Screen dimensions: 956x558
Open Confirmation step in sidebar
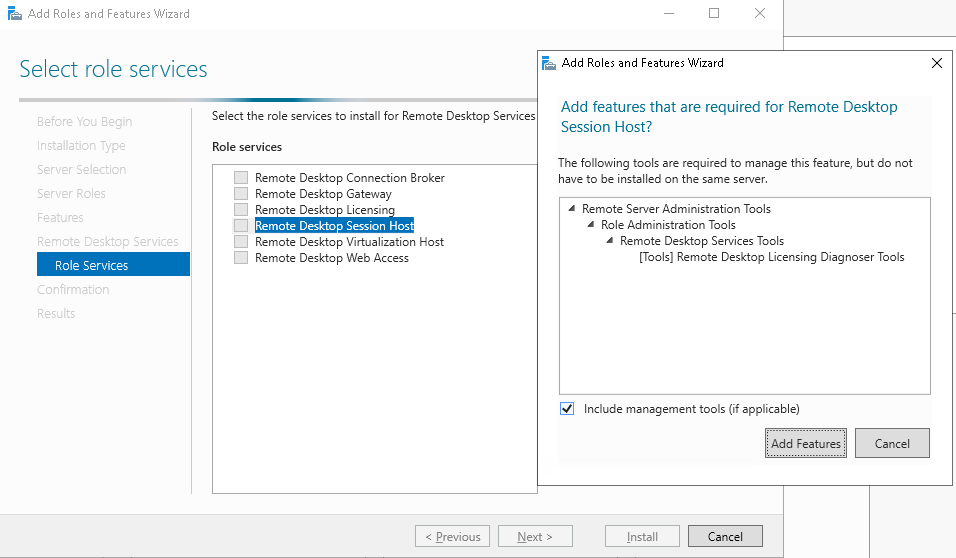[x=73, y=289]
